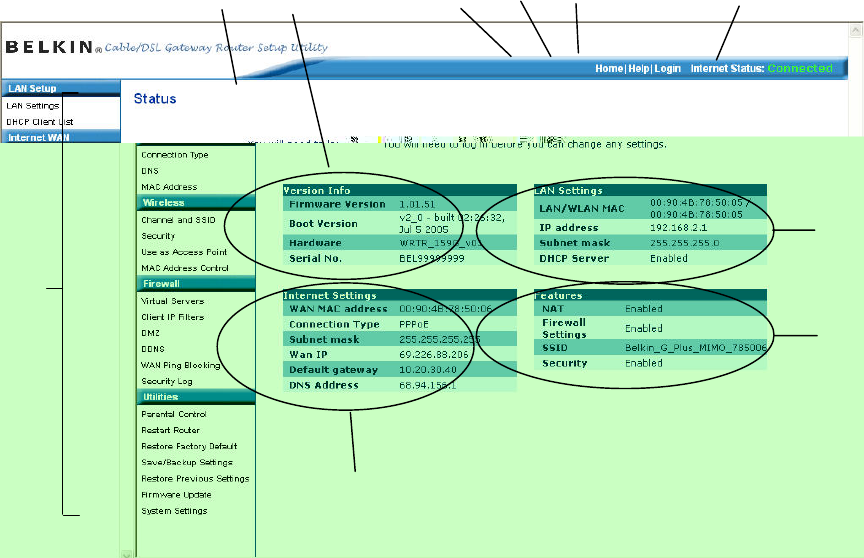The width and height of the screenshot is (864, 558).
Task: Click the Connected internet status text
Action: click(800, 68)
